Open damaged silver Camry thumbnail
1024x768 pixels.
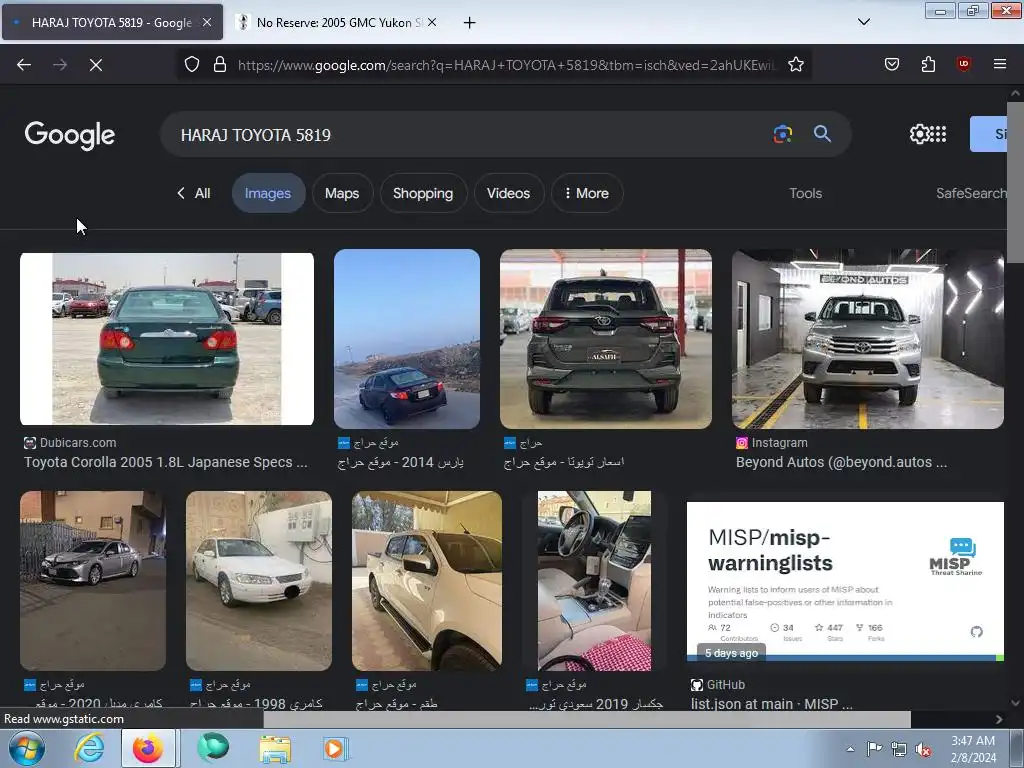pos(93,581)
